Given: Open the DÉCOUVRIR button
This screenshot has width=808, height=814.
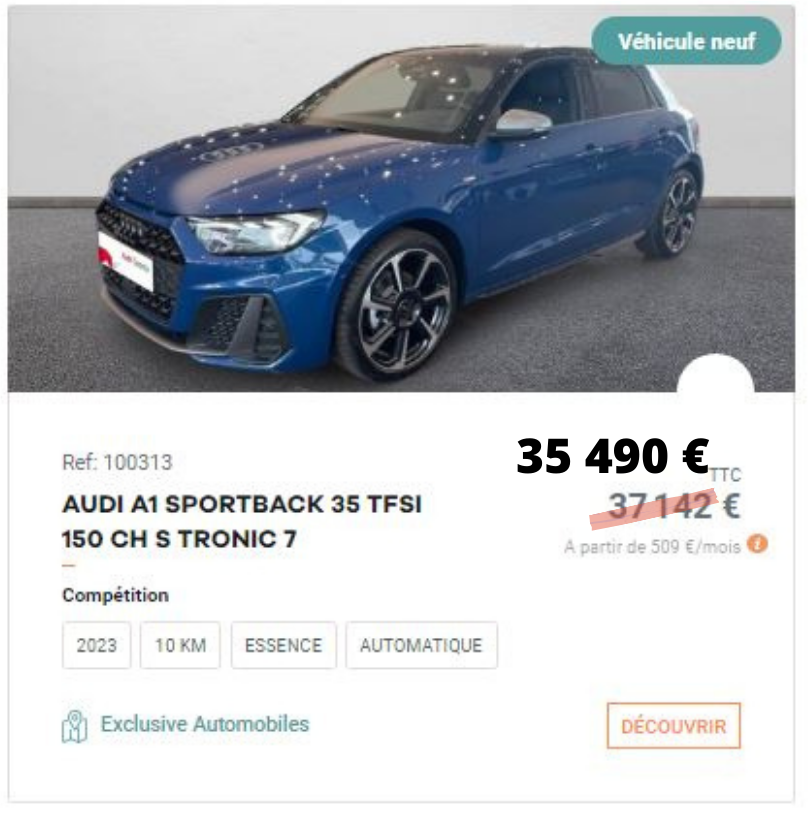Looking at the screenshot, I should point(674,726).
